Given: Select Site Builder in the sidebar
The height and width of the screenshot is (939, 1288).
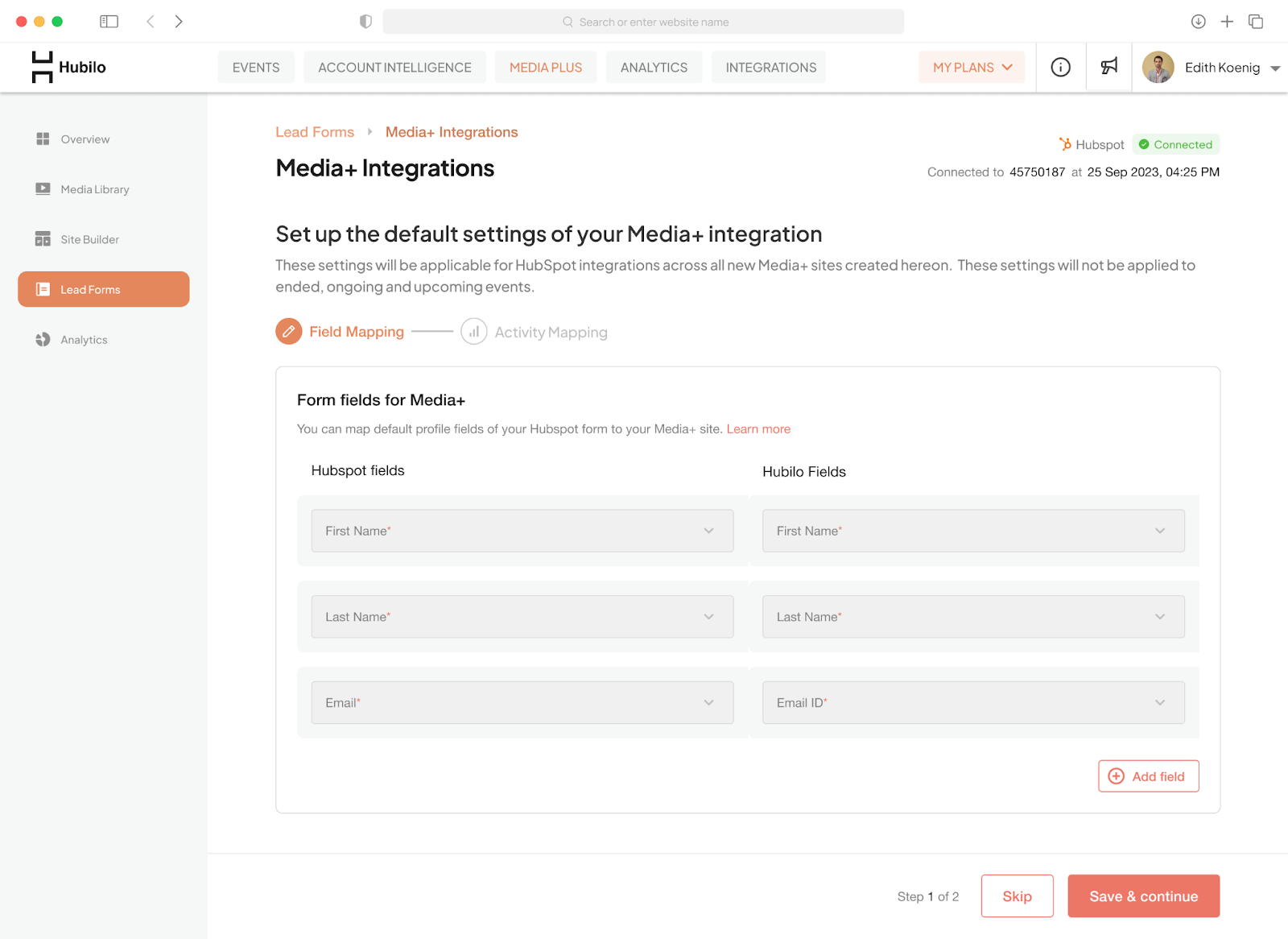Looking at the screenshot, I should (x=104, y=239).
